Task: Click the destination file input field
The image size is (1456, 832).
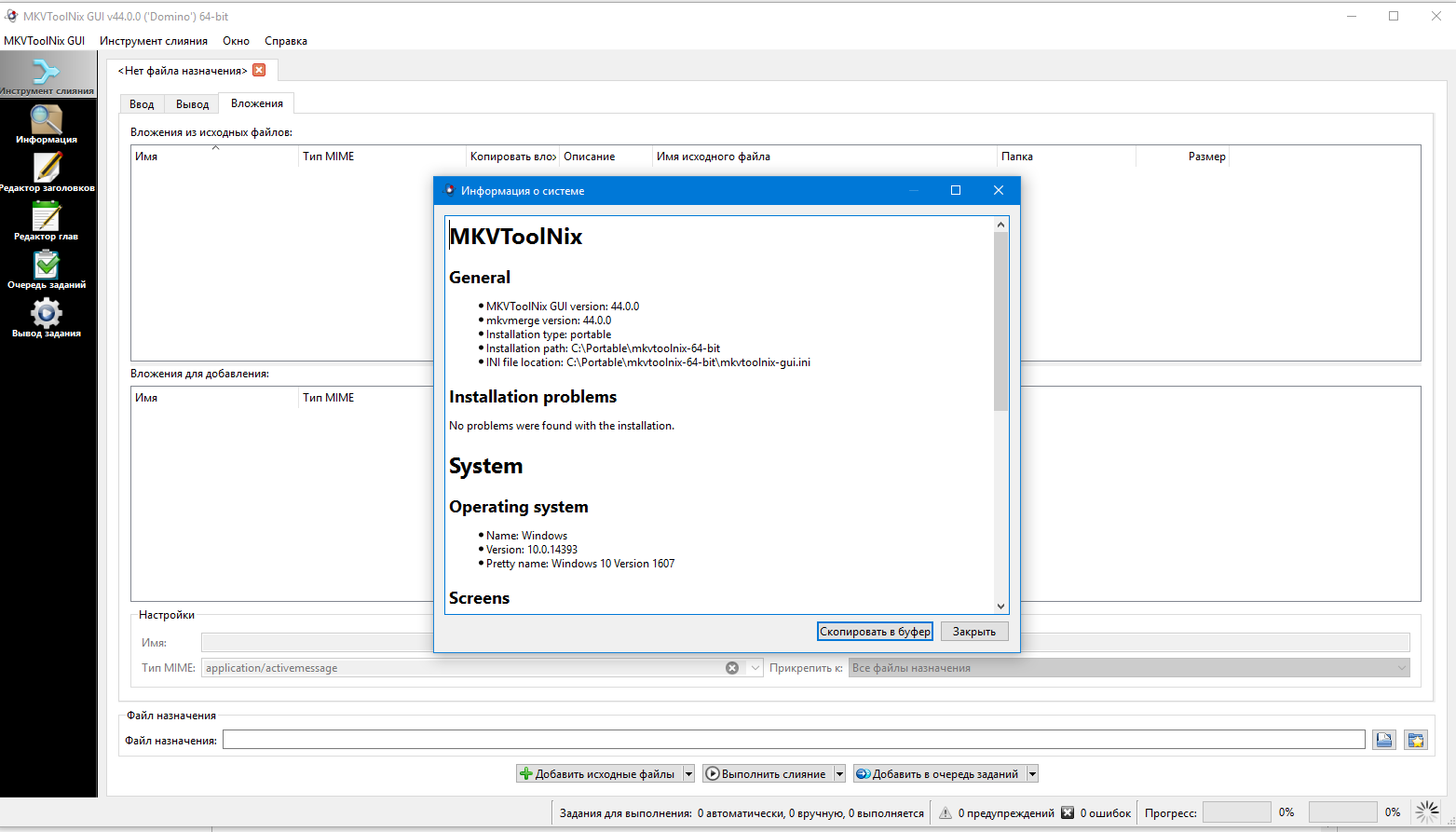Action: [x=793, y=740]
